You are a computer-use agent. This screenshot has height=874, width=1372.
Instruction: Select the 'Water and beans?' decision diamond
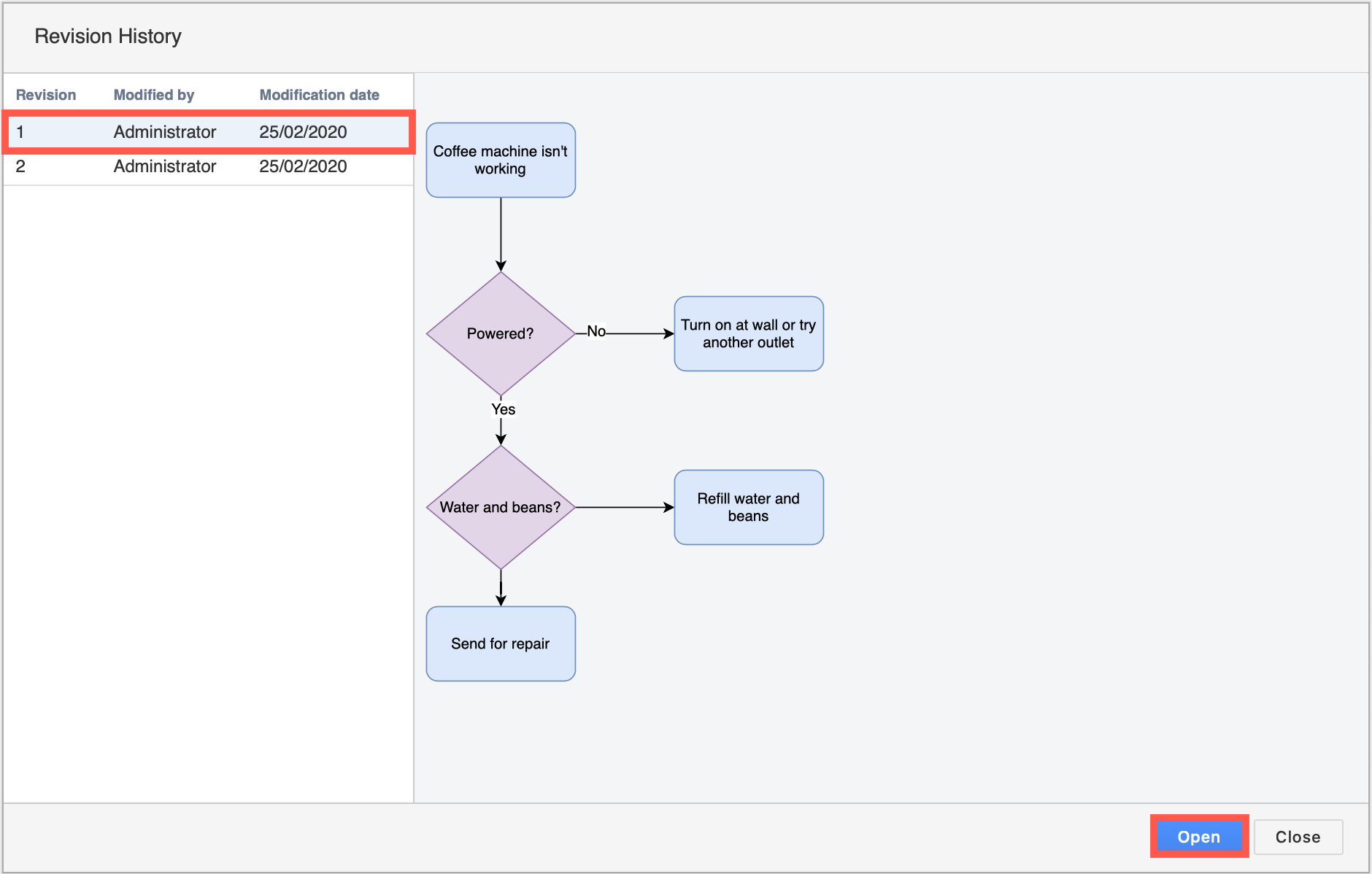(x=500, y=506)
